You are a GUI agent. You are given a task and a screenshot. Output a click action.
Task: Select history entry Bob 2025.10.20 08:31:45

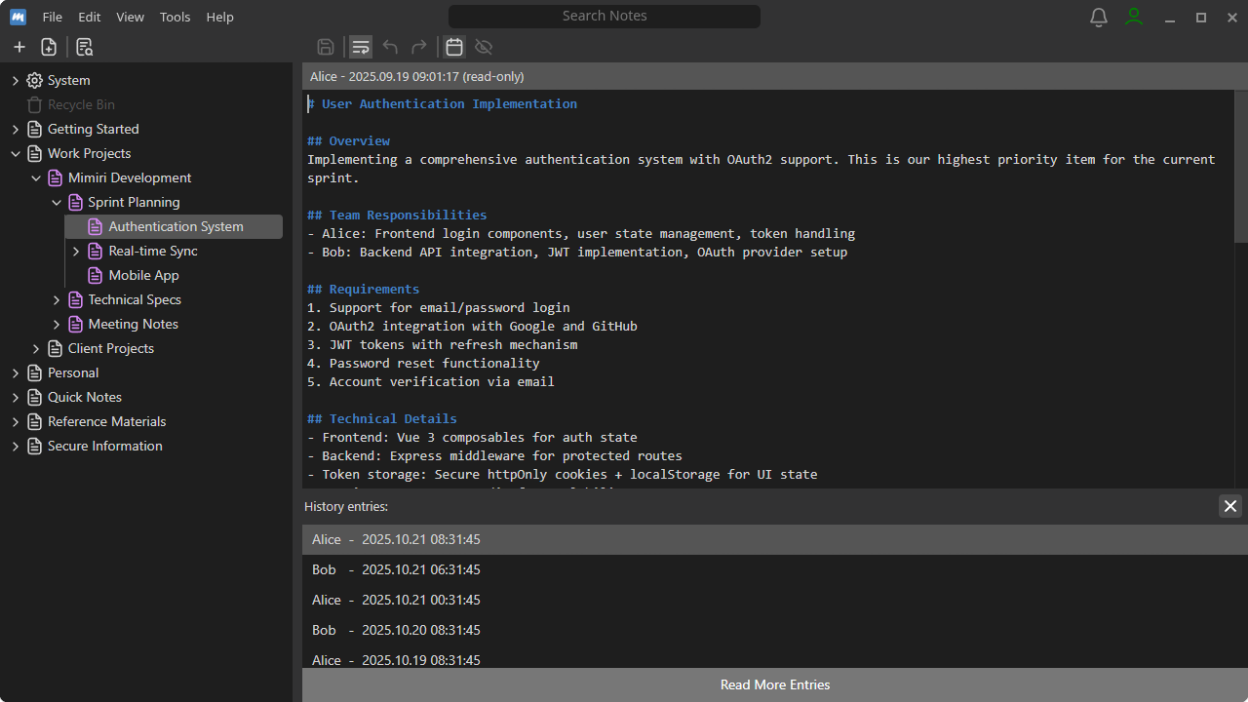coord(775,630)
